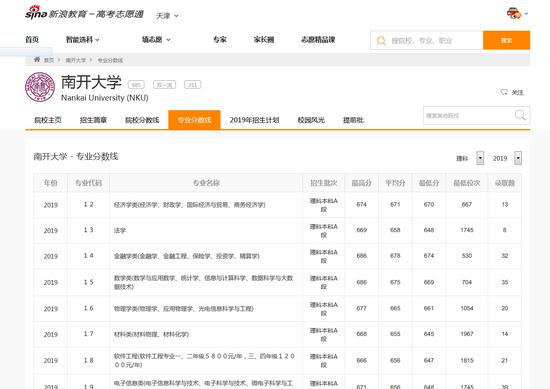Click the 南开大学 - 专业分数线 heading
The height and width of the screenshot is (389, 550).
[x=76, y=156]
